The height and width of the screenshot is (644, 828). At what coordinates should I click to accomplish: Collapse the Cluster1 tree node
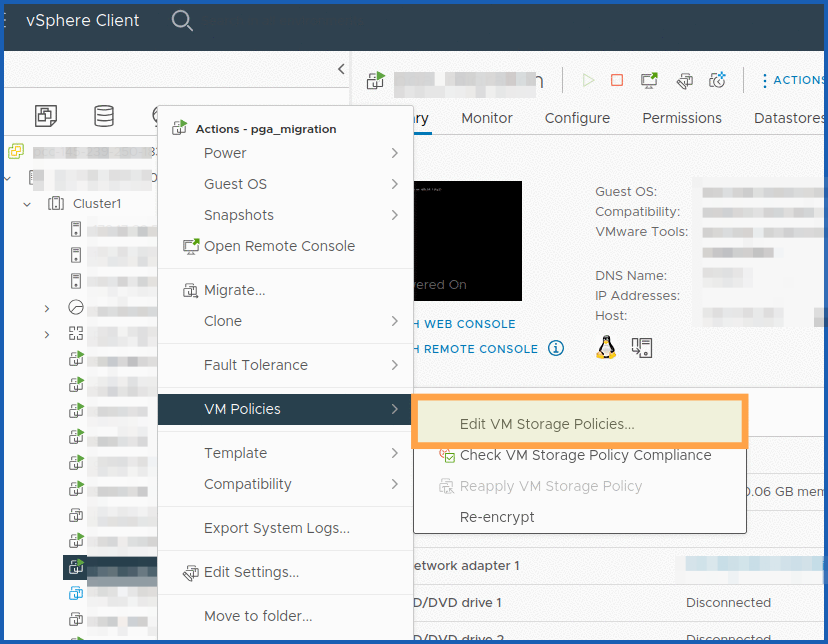click(x=27, y=203)
